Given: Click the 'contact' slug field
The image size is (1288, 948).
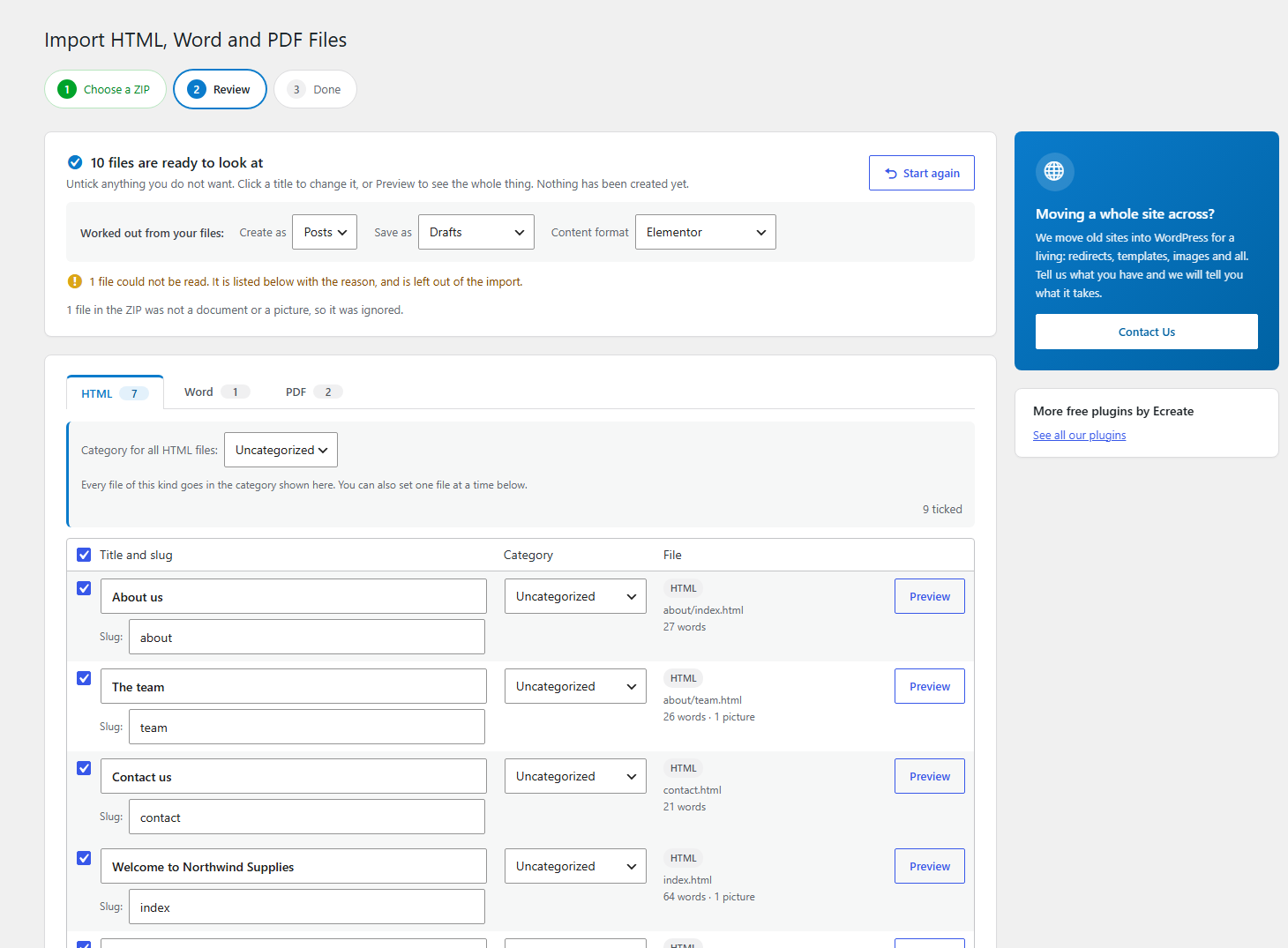Looking at the screenshot, I should point(307,817).
